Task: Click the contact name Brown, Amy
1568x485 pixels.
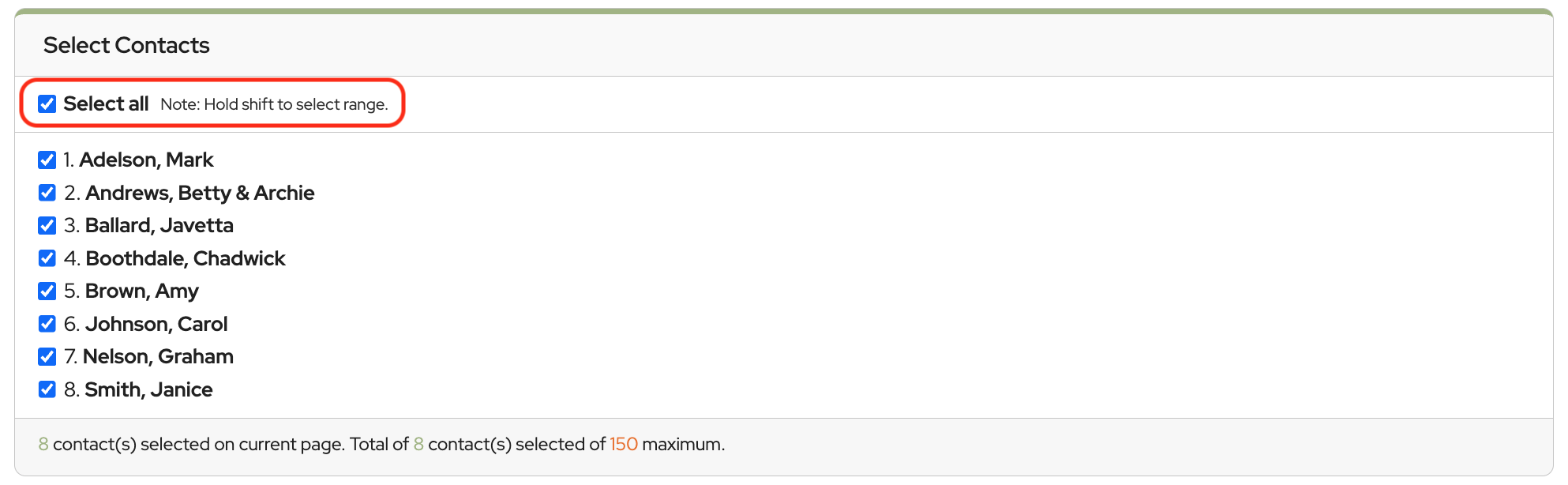Action: (141, 291)
